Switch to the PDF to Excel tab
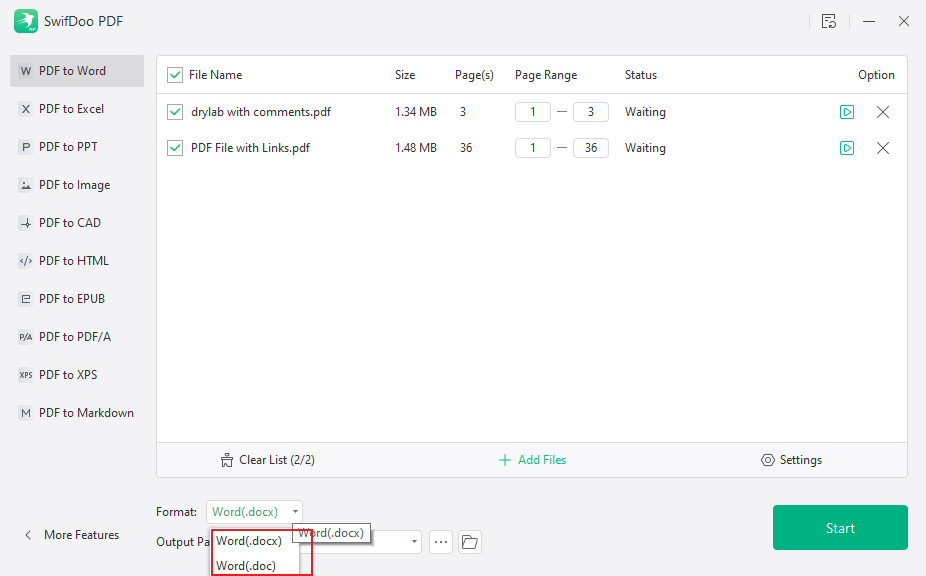This screenshot has height=576, width=926. click(76, 108)
